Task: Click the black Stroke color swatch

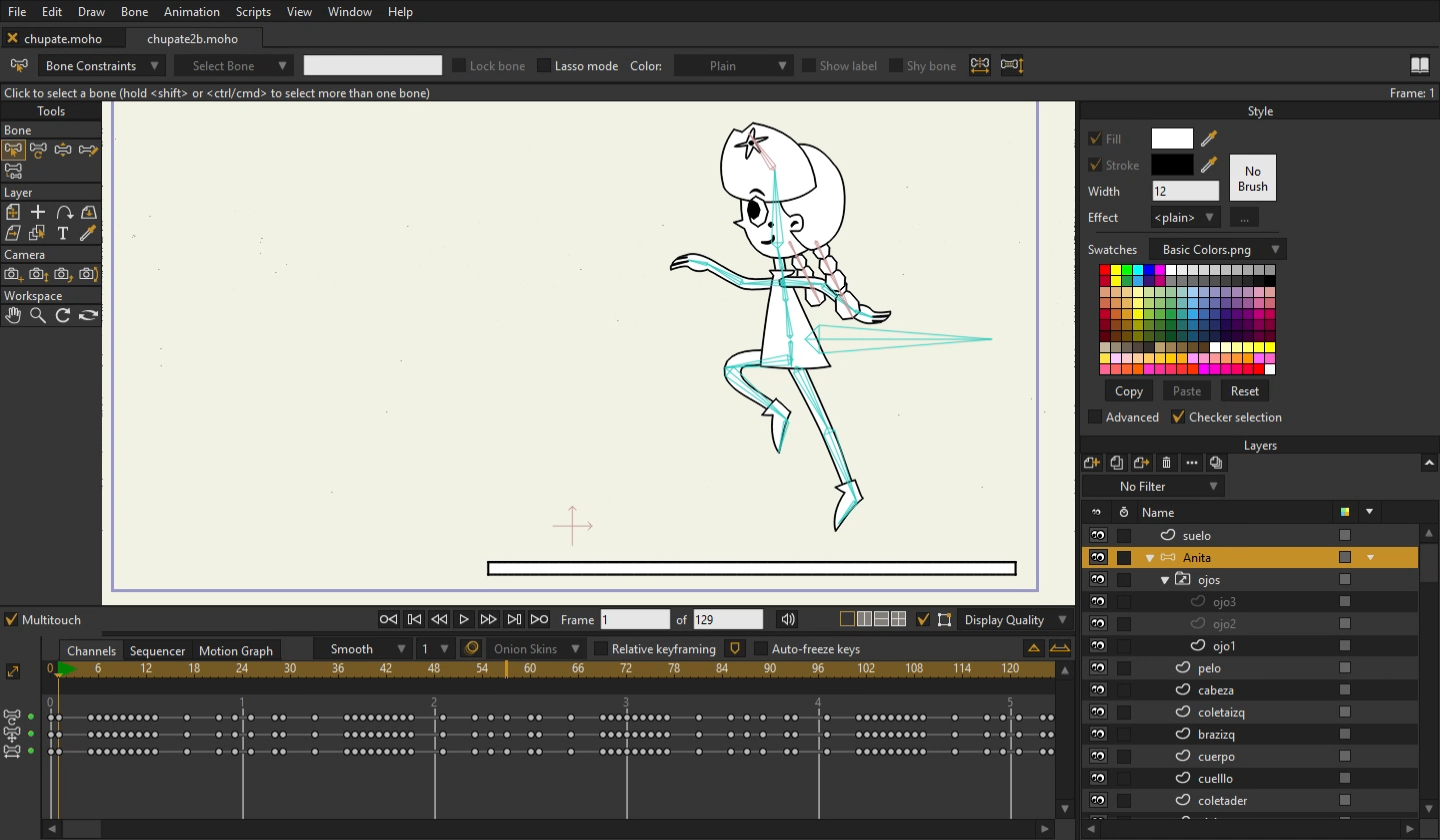Action: tap(1171, 165)
